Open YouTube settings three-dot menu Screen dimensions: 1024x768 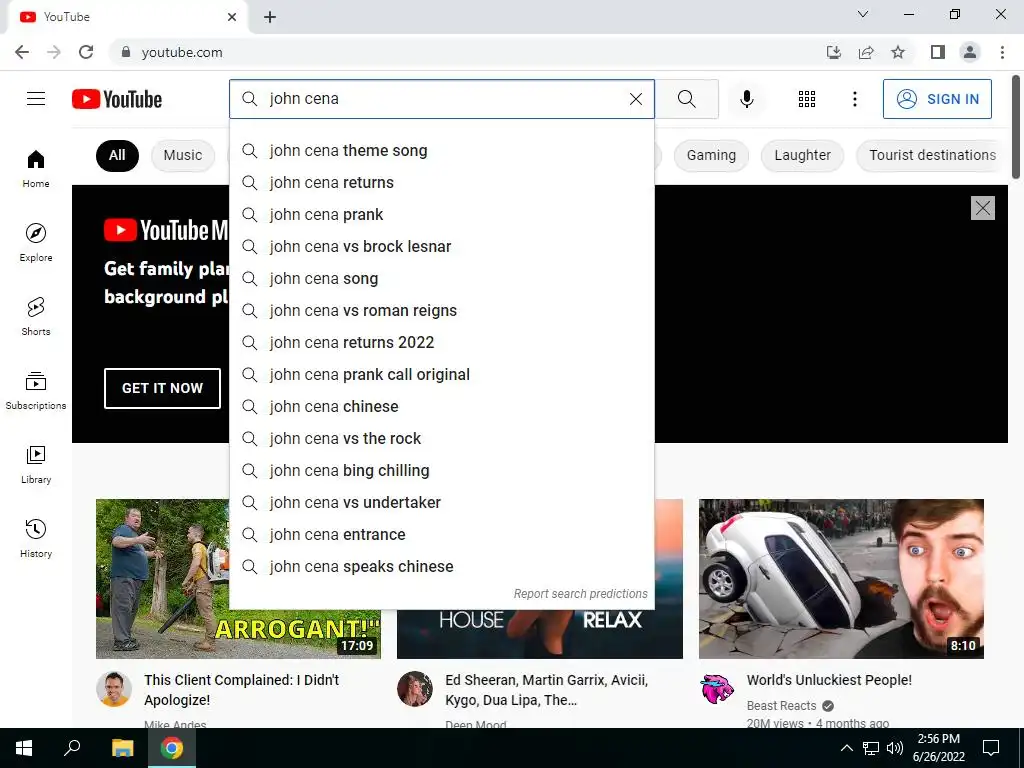pyautogui.click(x=854, y=99)
